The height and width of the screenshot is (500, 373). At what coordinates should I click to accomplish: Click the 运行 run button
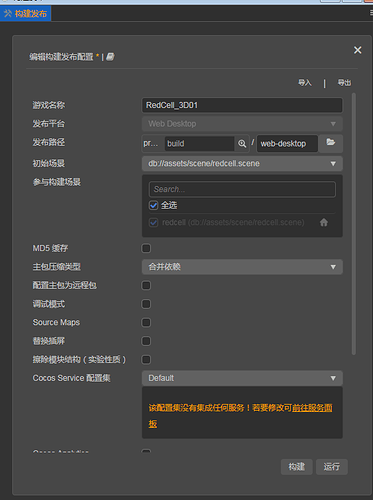pos(332,467)
